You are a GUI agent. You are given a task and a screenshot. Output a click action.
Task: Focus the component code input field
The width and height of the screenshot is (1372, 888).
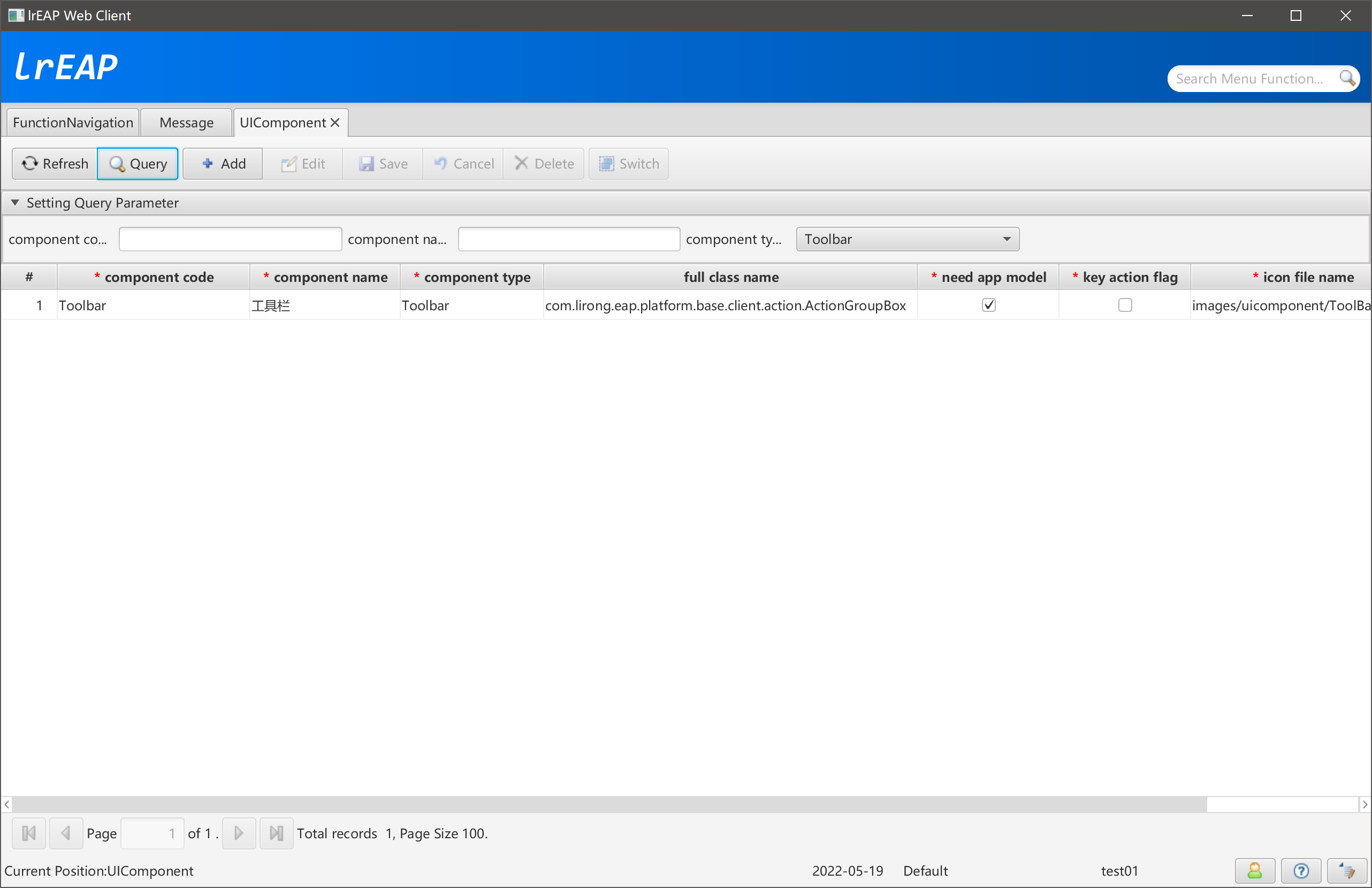230,239
